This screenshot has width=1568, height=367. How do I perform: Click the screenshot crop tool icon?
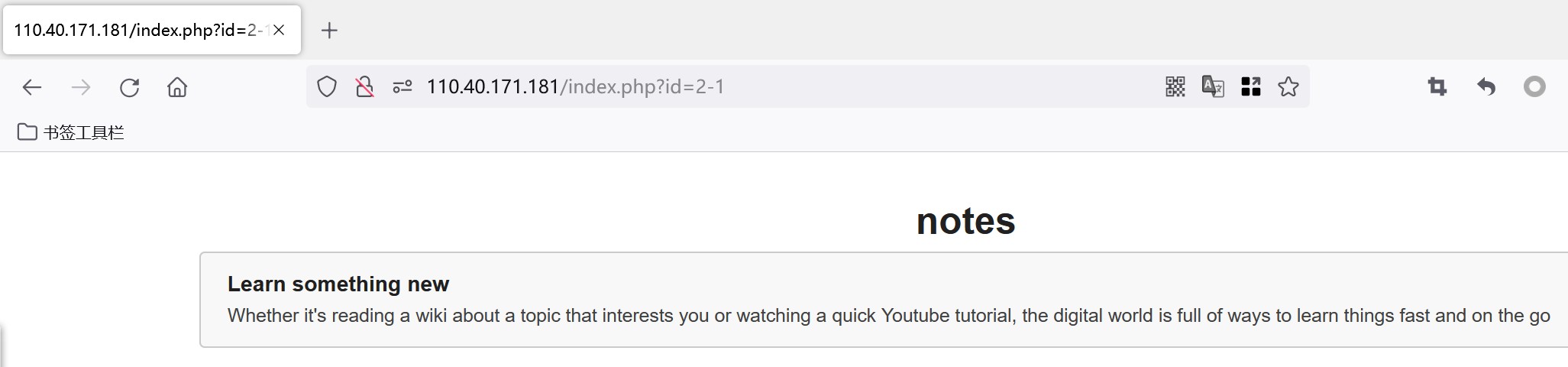click(x=1437, y=87)
